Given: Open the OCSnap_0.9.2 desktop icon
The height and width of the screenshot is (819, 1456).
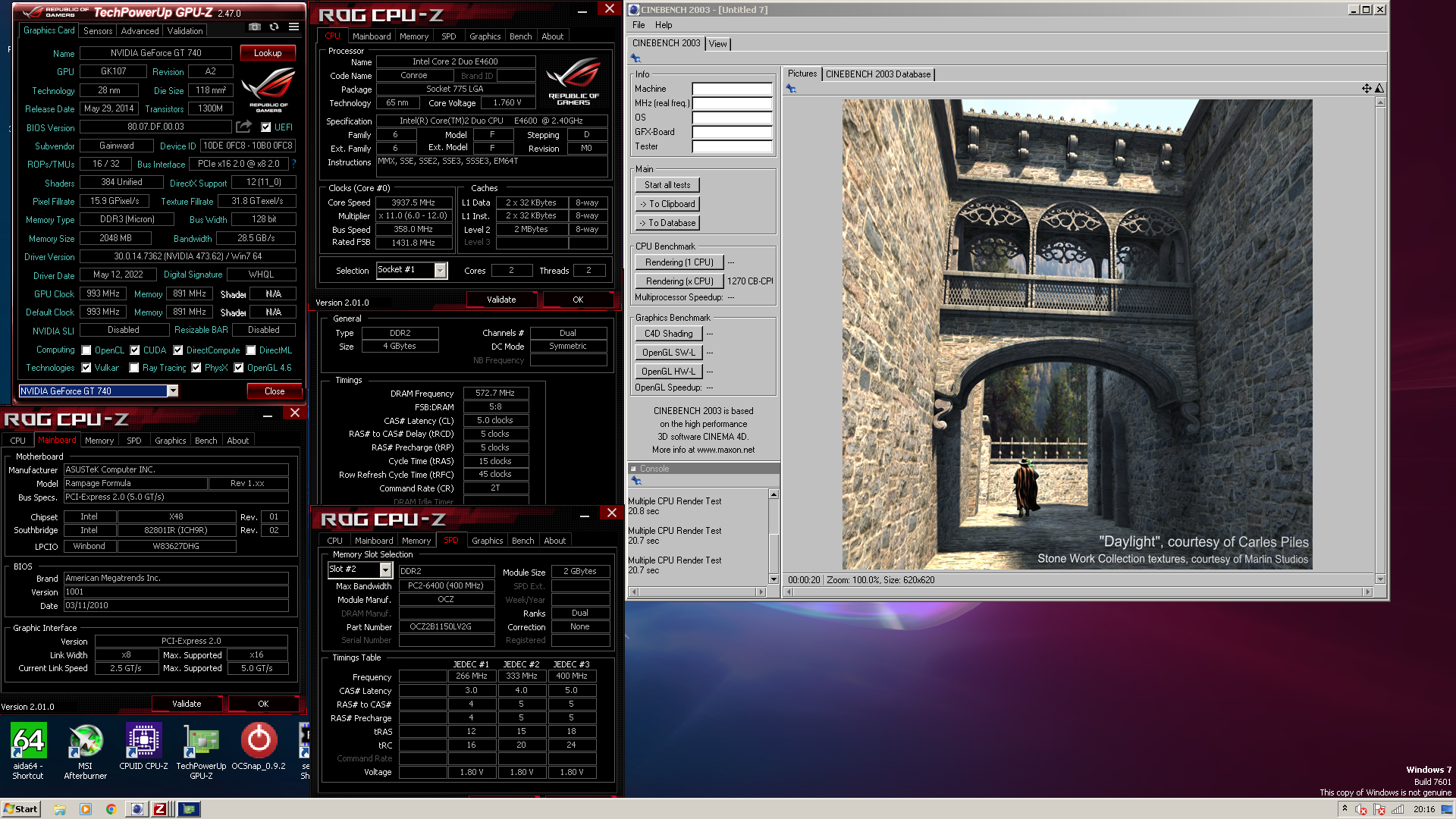Looking at the screenshot, I should coord(259,747).
